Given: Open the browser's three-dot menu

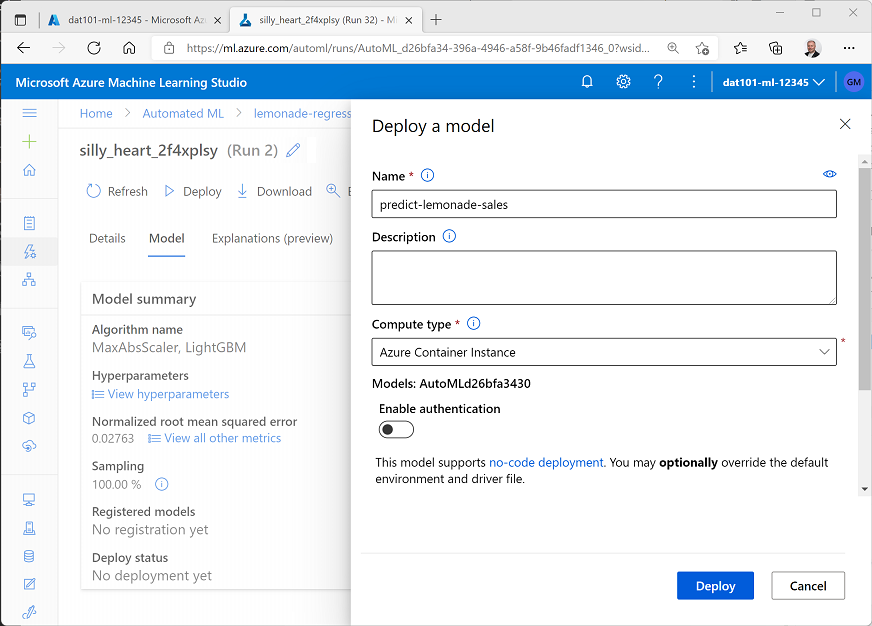Looking at the screenshot, I should point(848,48).
